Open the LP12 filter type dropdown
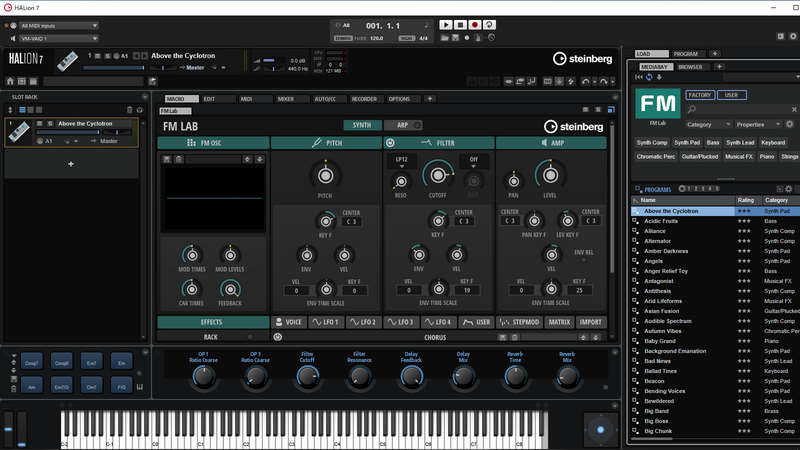This screenshot has width=800, height=450. pos(402,161)
